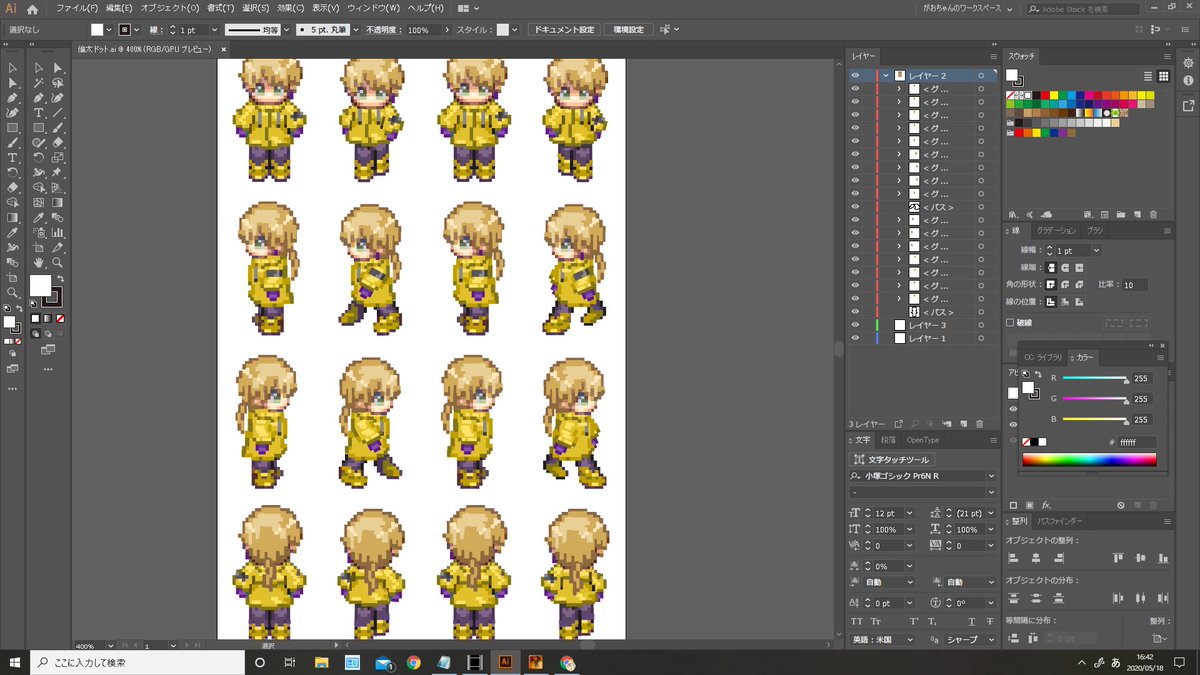Open the 均等 stroke profile dropdown
1200x675 pixels.
[x=284, y=30]
